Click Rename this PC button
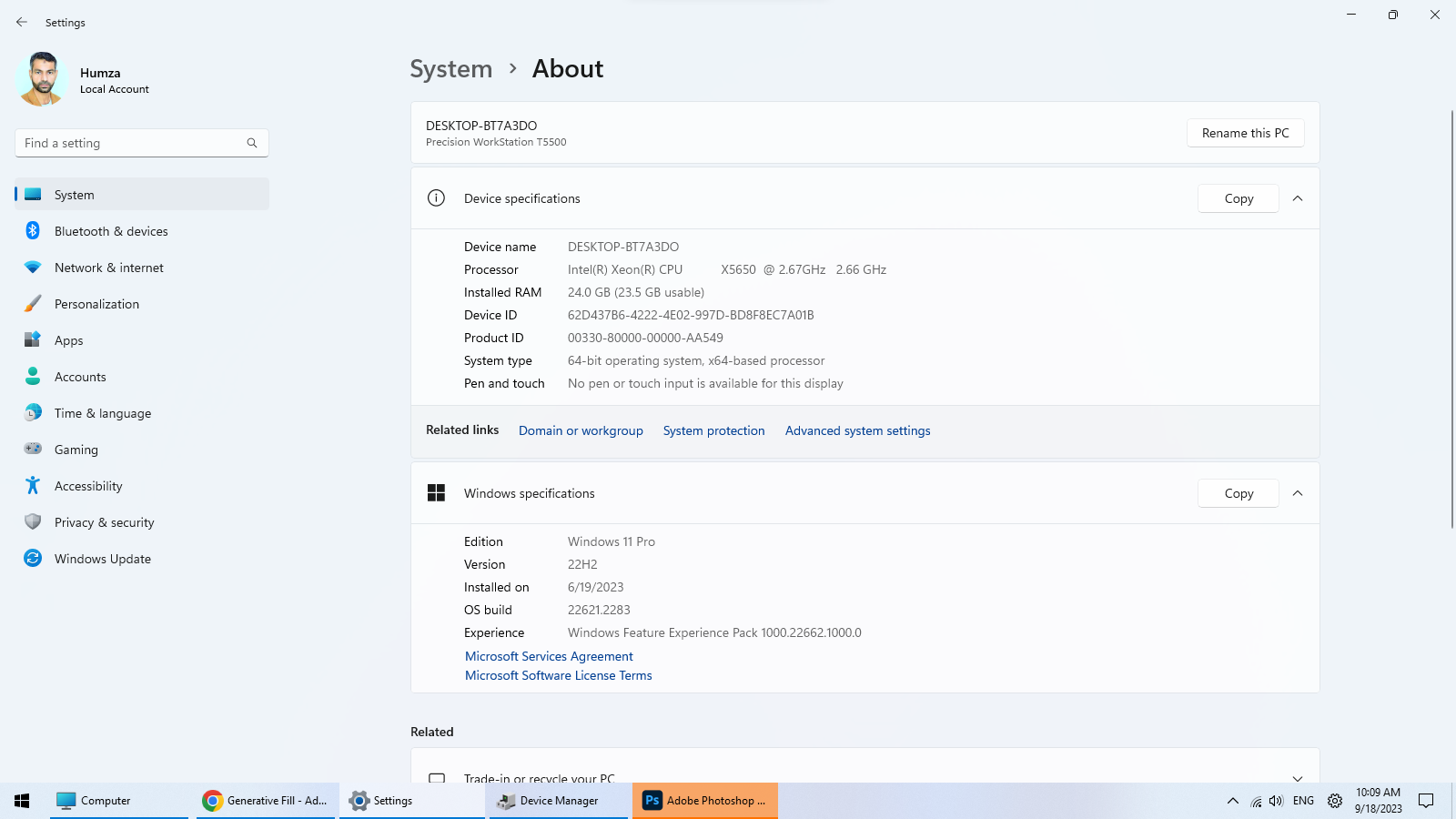The image size is (1456, 819). pos(1245,133)
